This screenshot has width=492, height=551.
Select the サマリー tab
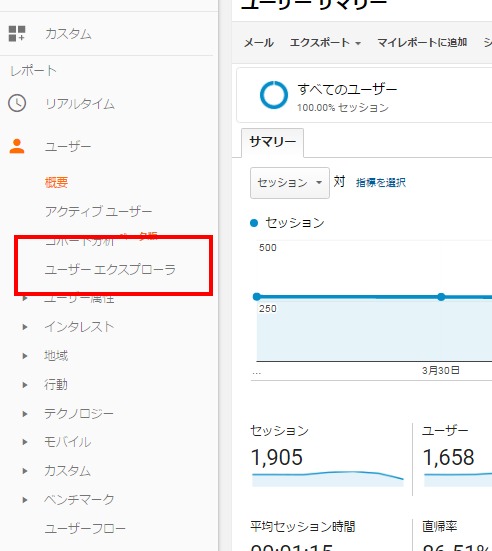(273, 142)
